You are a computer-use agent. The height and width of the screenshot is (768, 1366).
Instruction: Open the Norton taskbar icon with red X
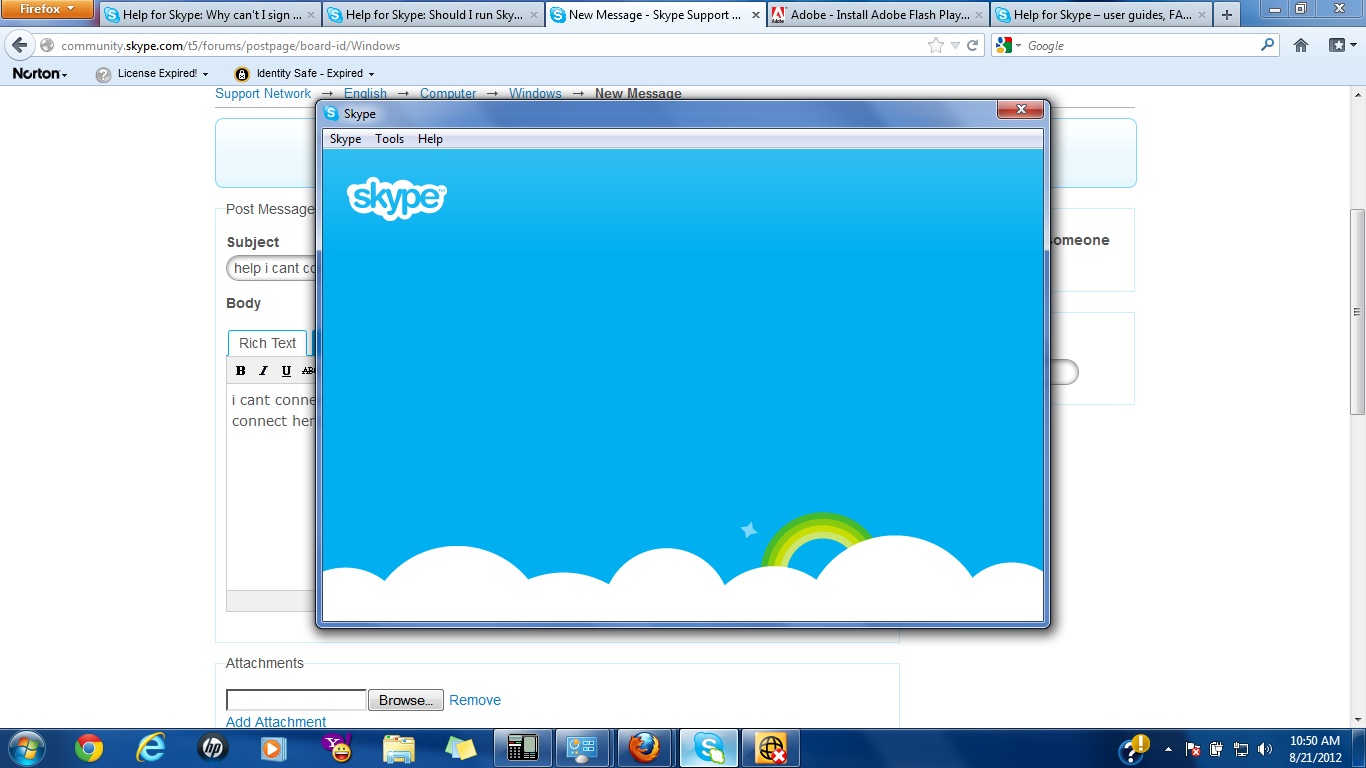770,748
